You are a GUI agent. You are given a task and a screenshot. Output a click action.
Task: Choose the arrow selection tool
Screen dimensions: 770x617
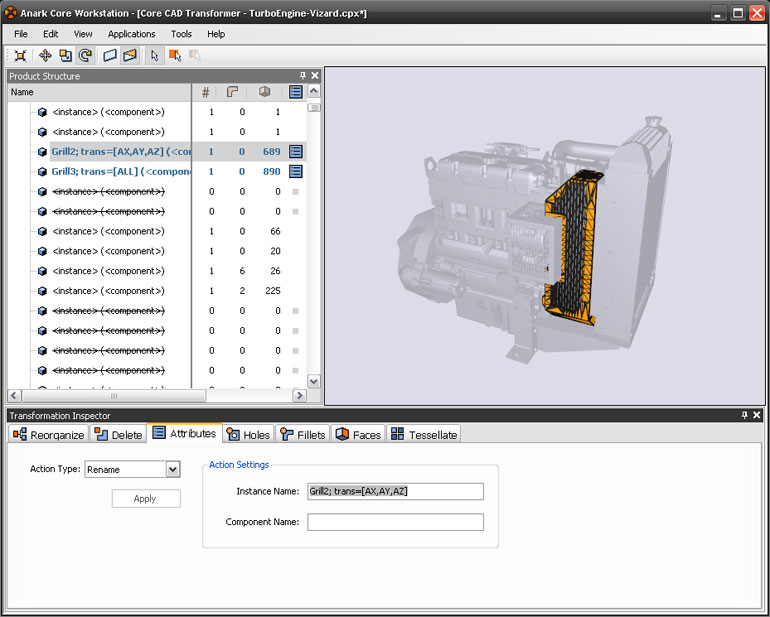[x=155, y=56]
